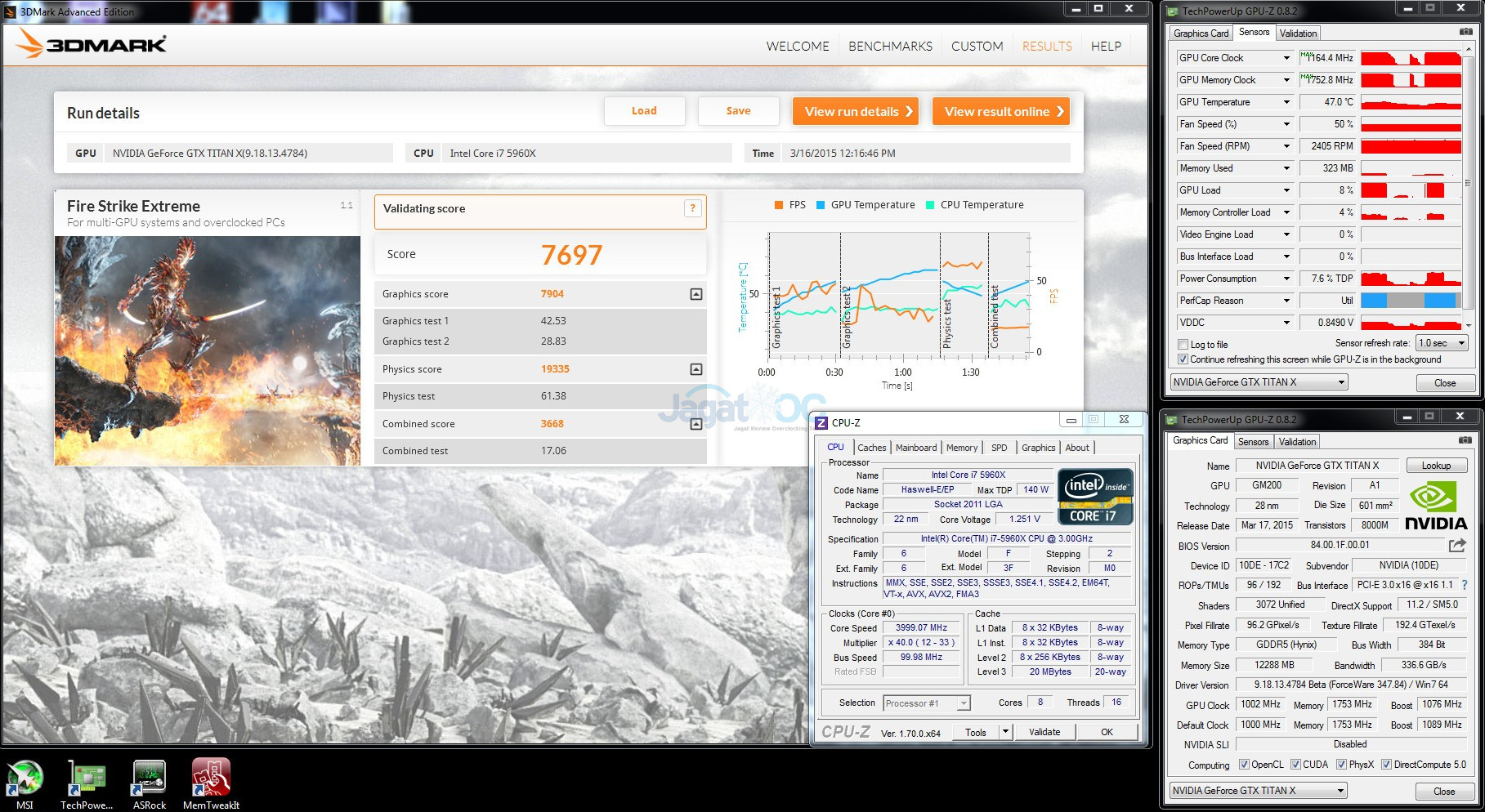Viewport: 1485px width, 812px height.
Task: Click the Fire Strike Extreme thumbnail image
Action: [208, 350]
